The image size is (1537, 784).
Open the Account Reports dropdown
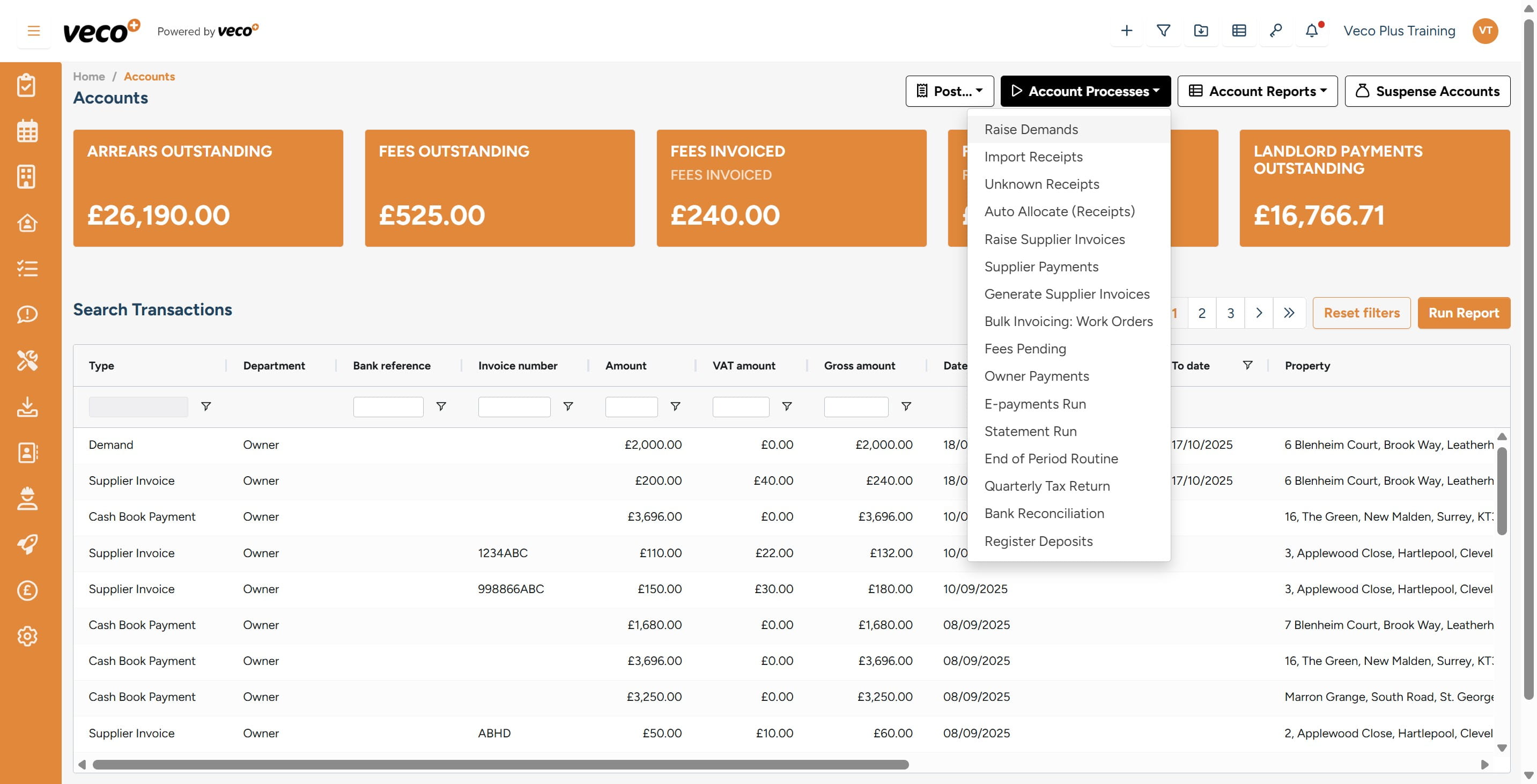pyautogui.click(x=1257, y=91)
